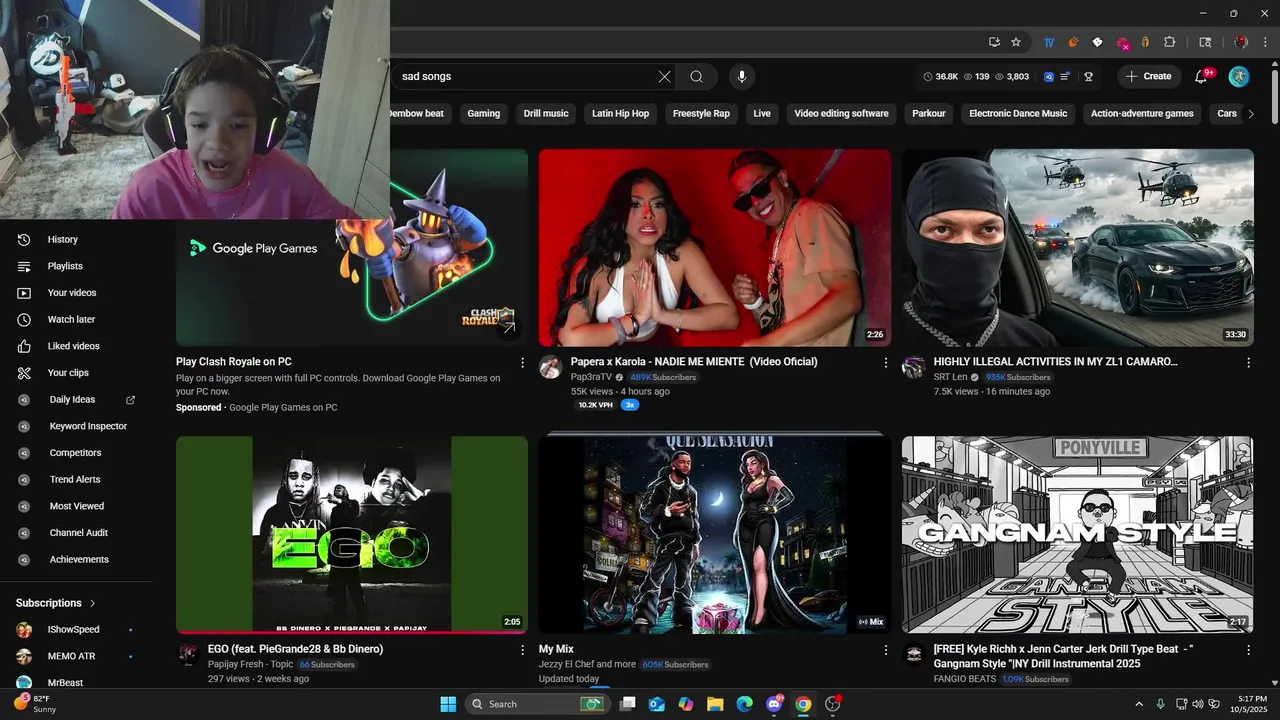The height and width of the screenshot is (720, 1280).
Task: Click the blue TV extension icon
Action: (x=1050, y=42)
